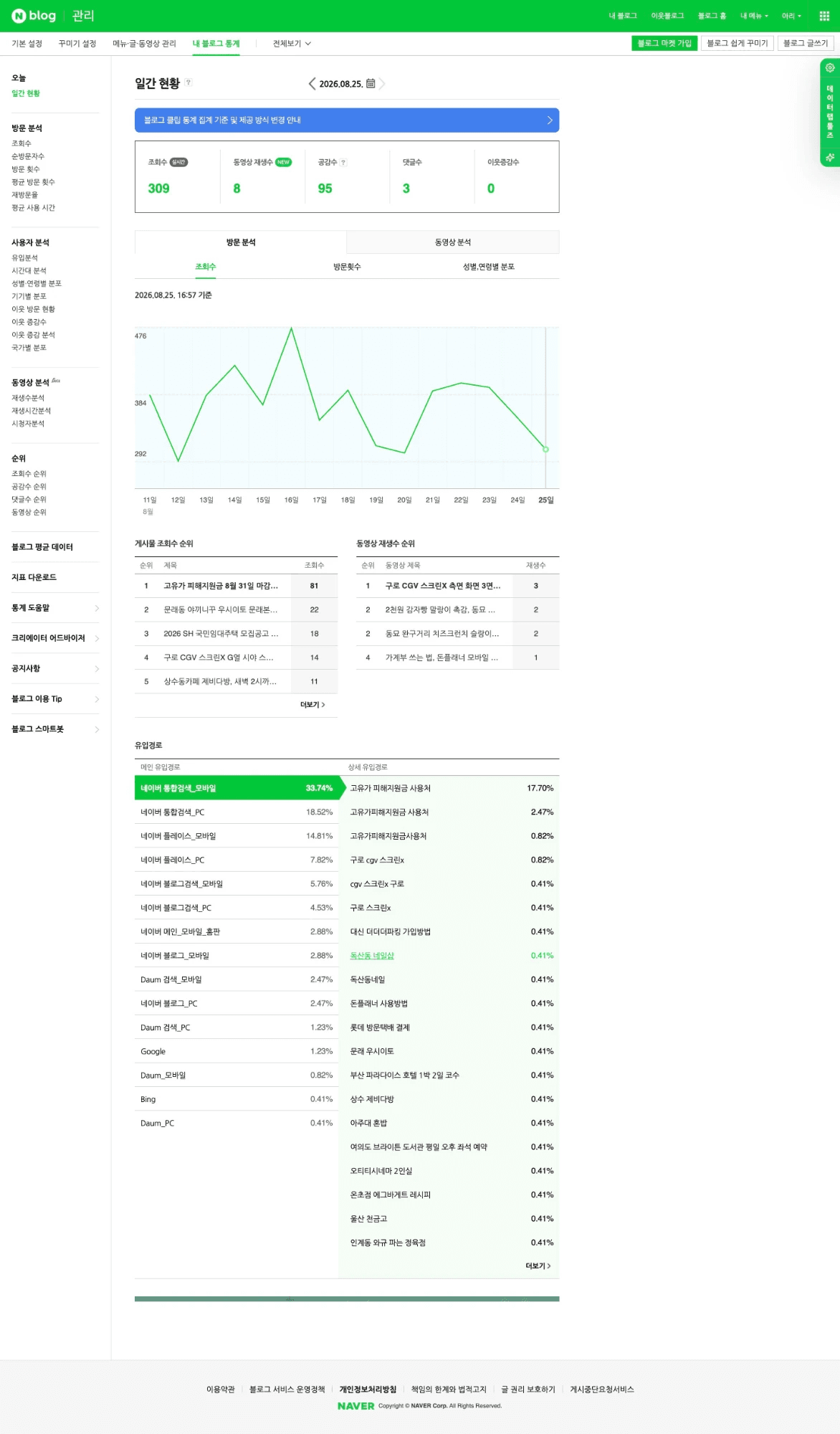Click the gear icon on right floating panel
Image resolution: width=840 pixels, height=1434 pixels.
pyautogui.click(x=830, y=67)
